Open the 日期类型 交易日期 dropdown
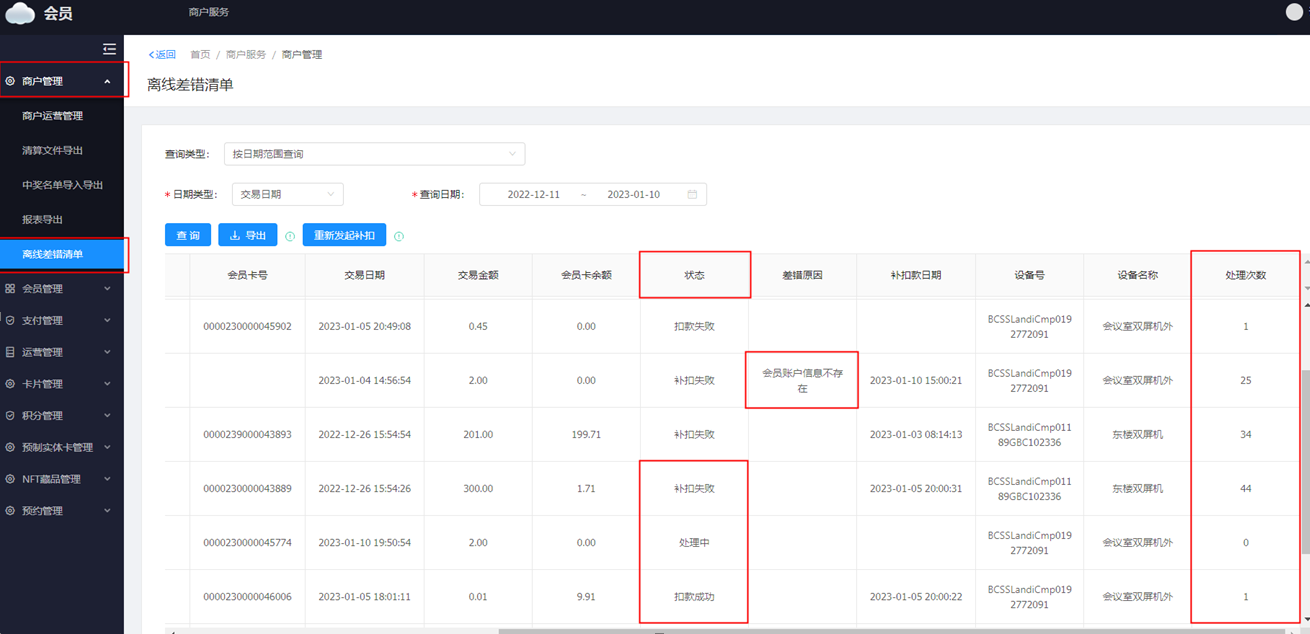This screenshot has height=634, width=1310. click(287, 194)
